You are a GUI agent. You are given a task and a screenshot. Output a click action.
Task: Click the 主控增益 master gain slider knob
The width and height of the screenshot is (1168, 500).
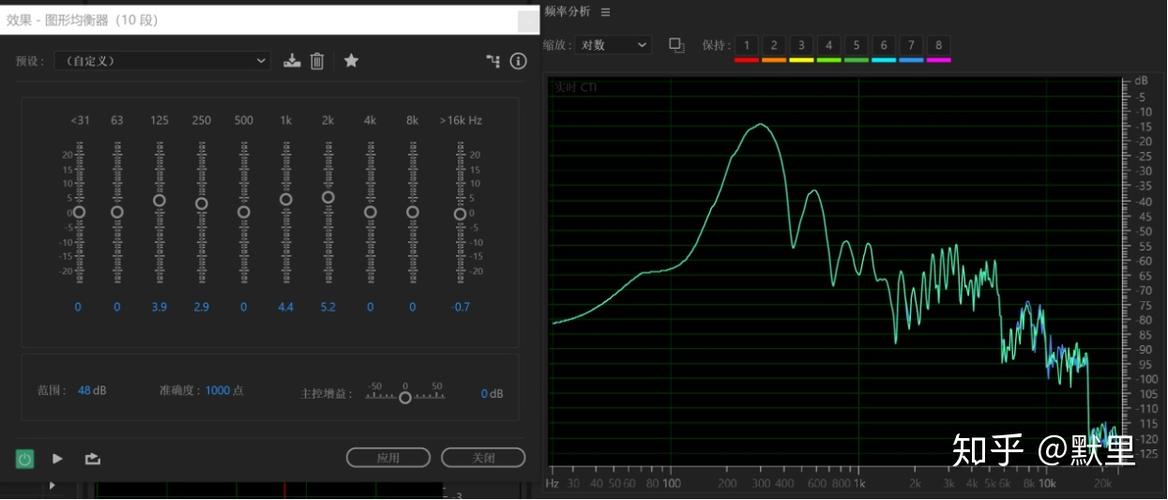pyautogui.click(x=405, y=397)
